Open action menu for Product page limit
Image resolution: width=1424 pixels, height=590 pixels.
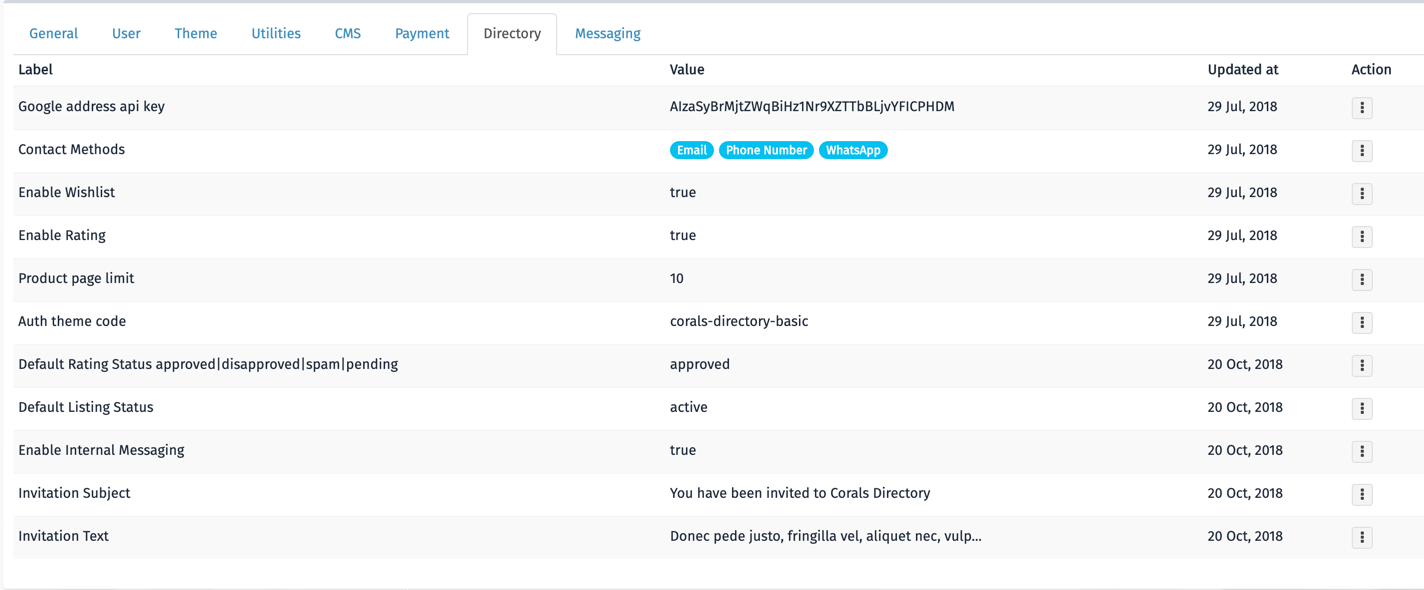pos(1362,280)
